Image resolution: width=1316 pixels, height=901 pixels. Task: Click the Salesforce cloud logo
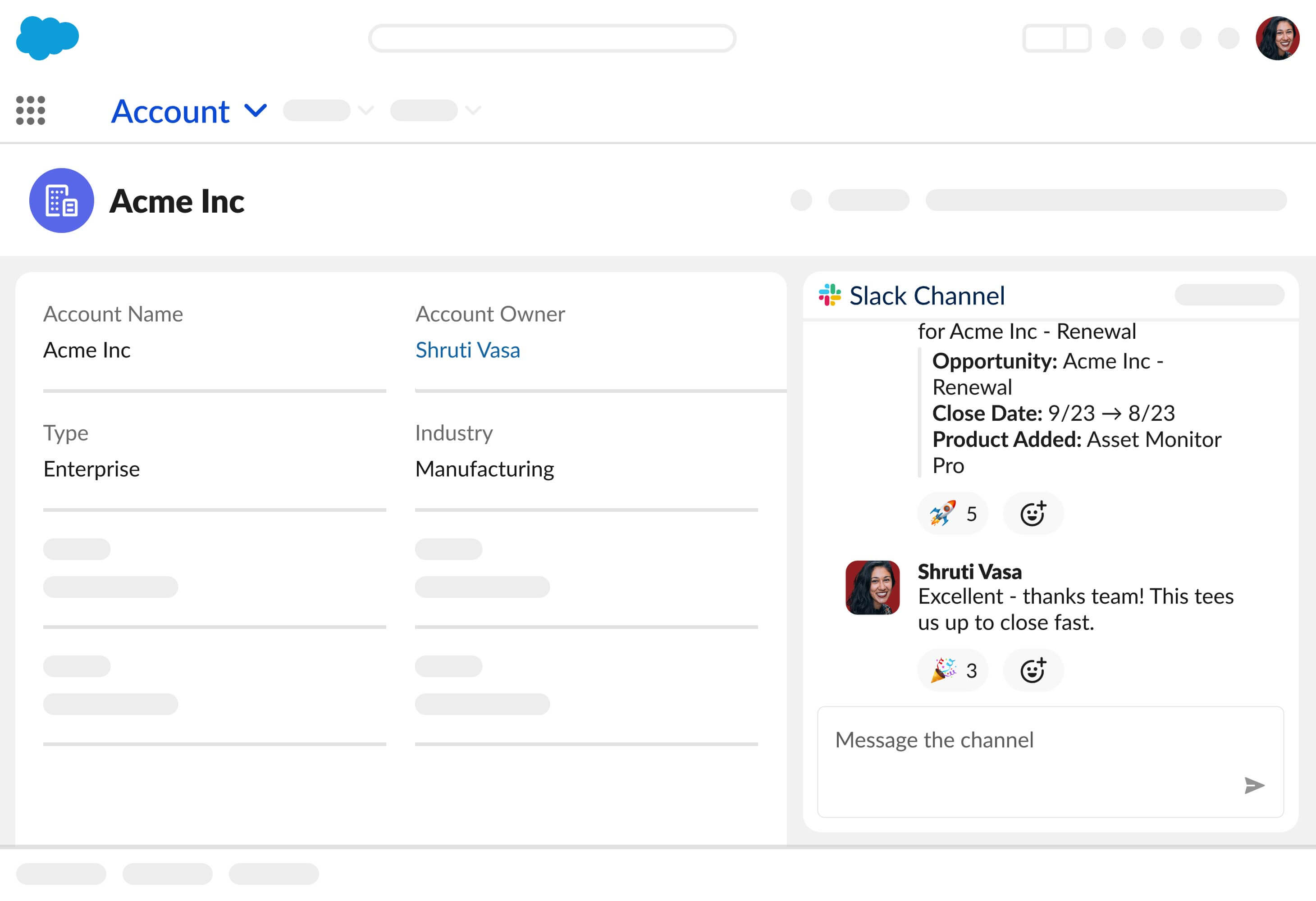pos(48,38)
